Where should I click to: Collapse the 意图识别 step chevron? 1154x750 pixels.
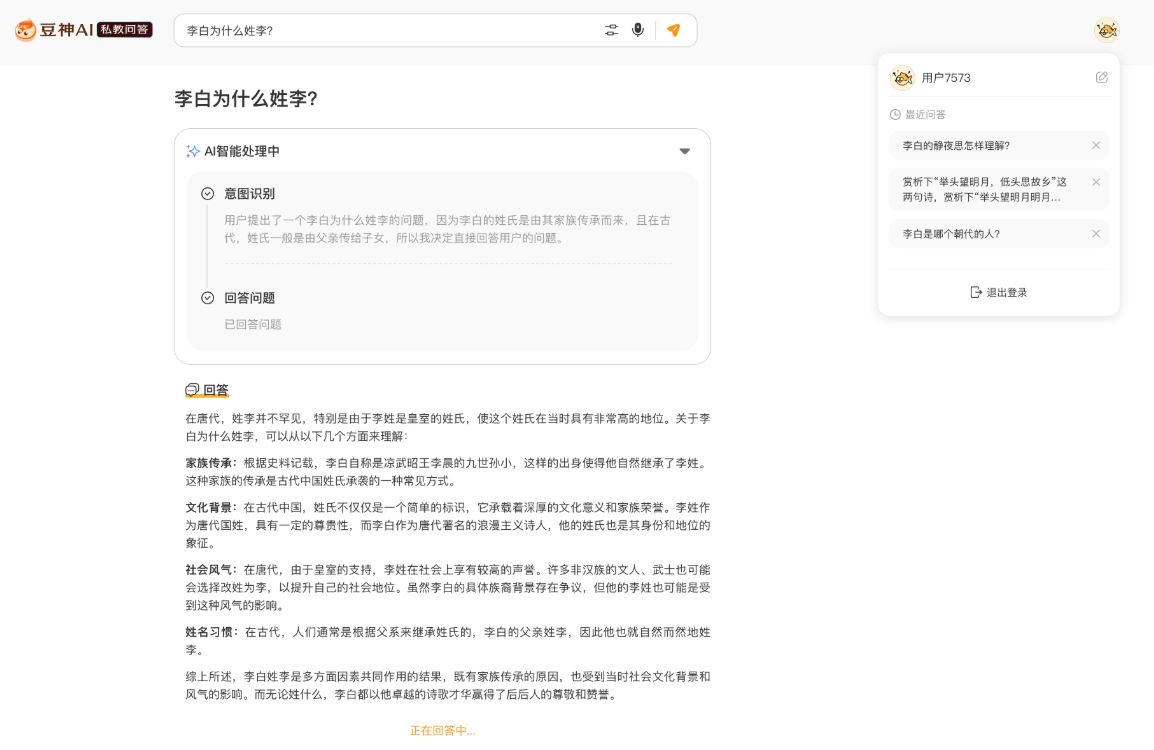tap(208, 194)
